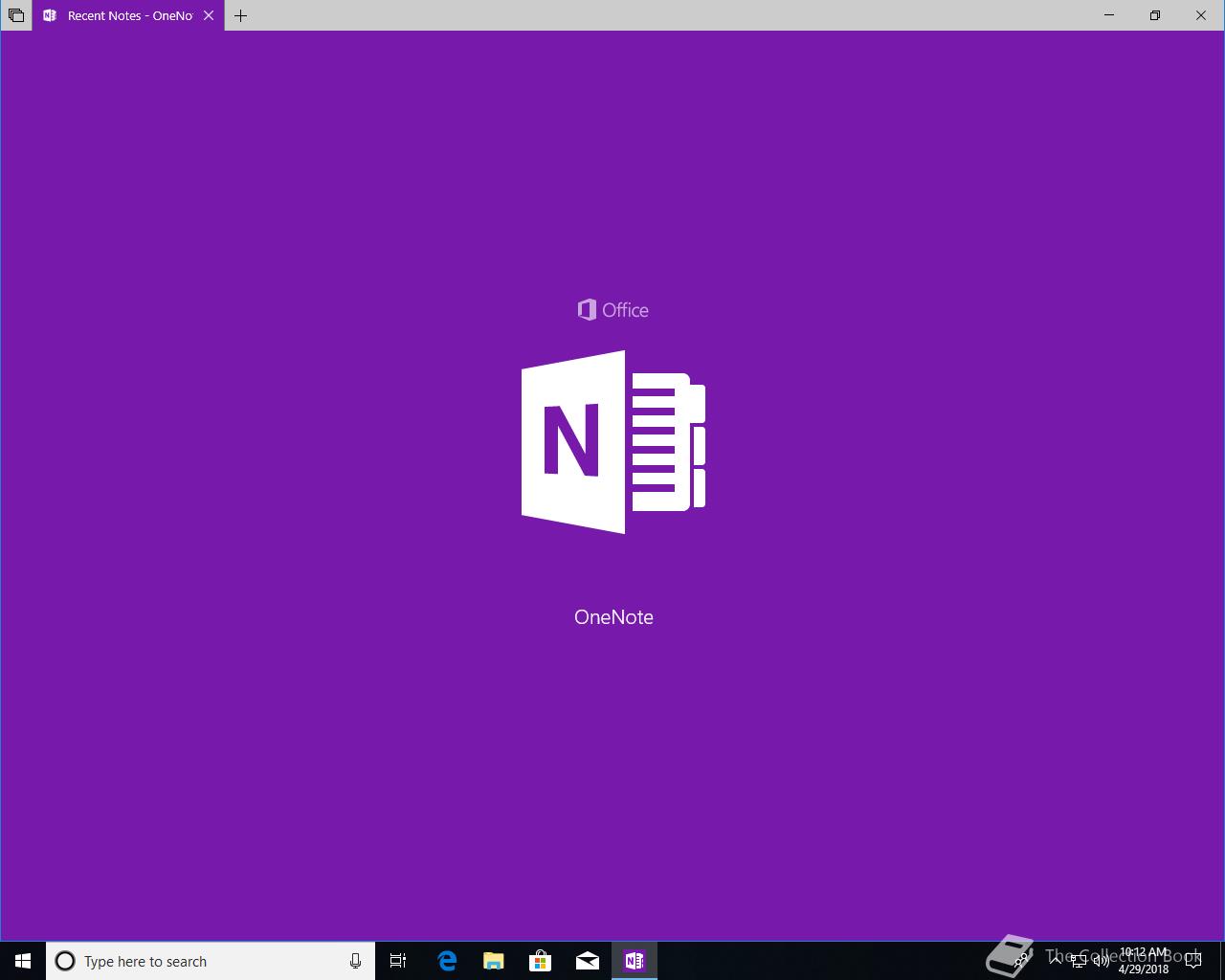The width and height of the screenshot is (1225, 980).
Task: Show hidden system tray icons
Action: coord(1056,961)
